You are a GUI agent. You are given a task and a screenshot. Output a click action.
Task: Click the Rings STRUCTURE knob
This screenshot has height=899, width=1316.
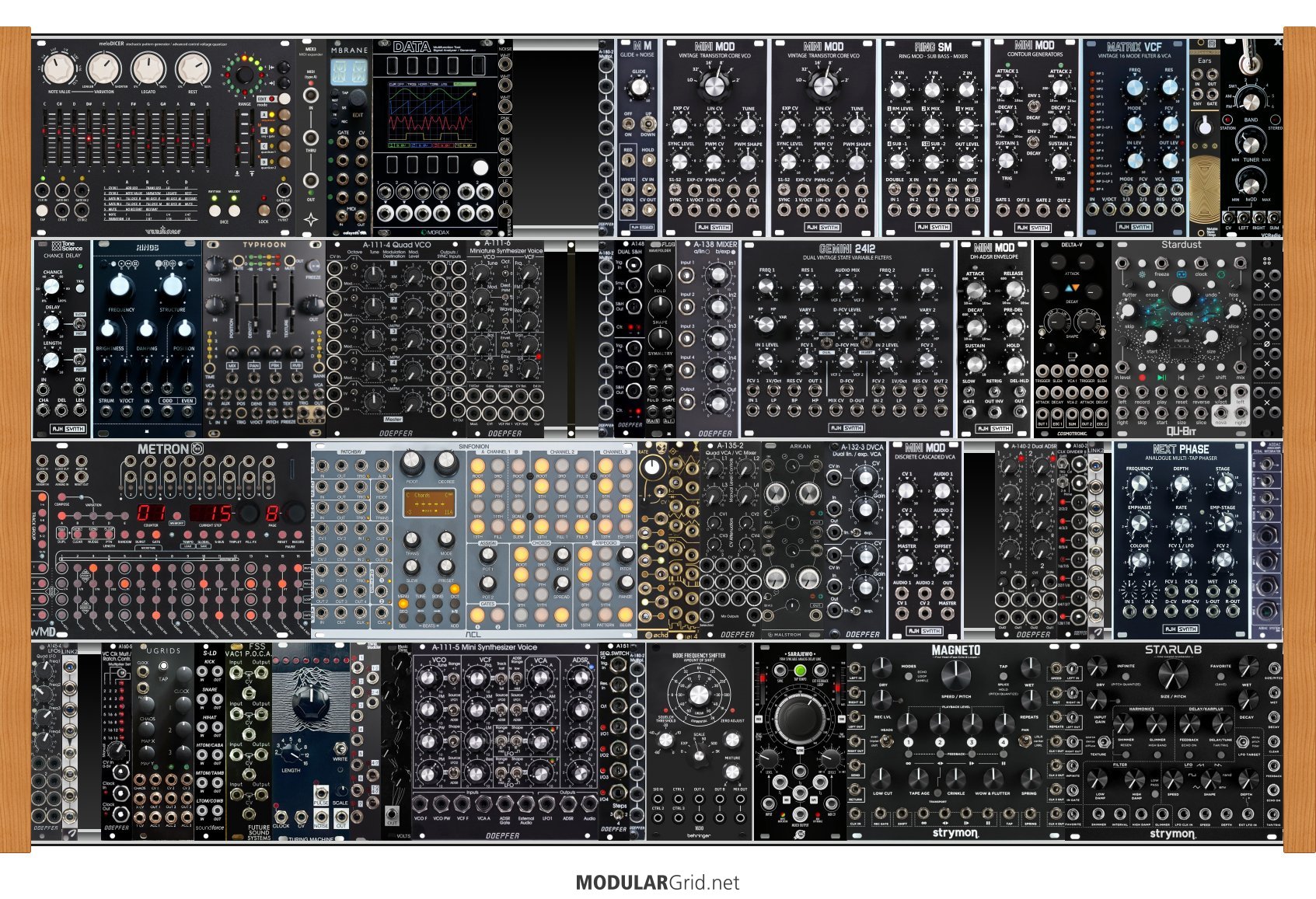click(x=172, y=285)
